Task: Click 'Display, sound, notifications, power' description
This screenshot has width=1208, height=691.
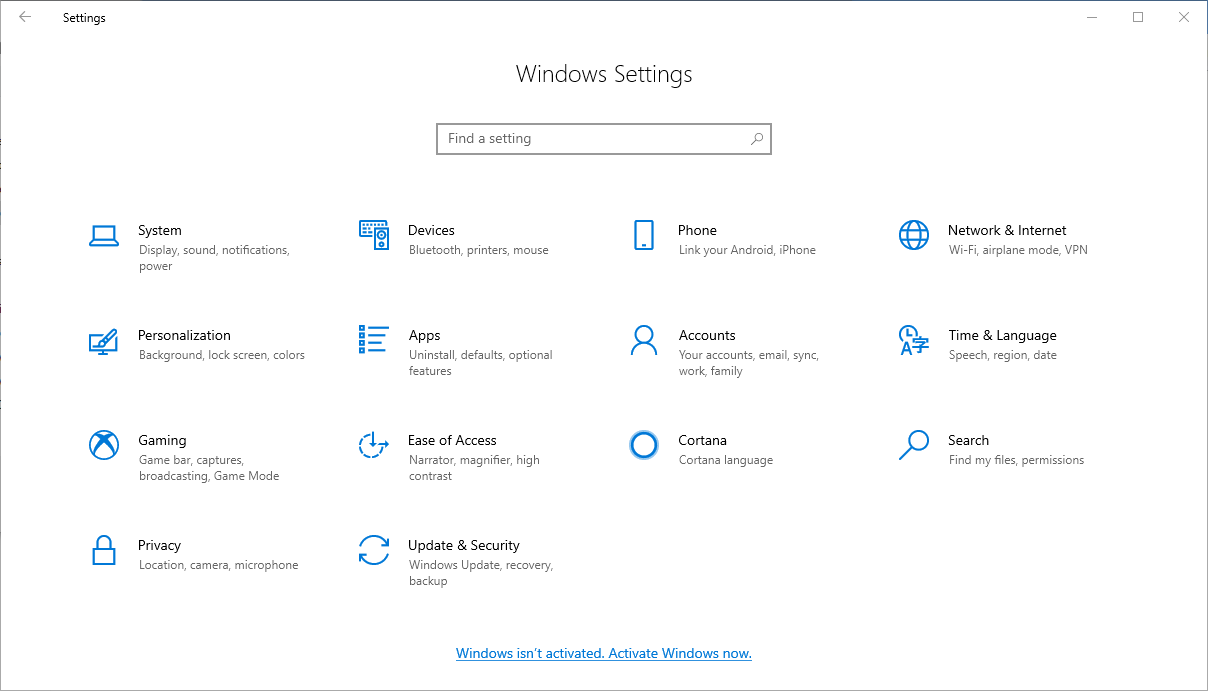Action: (x=214, y=258)
